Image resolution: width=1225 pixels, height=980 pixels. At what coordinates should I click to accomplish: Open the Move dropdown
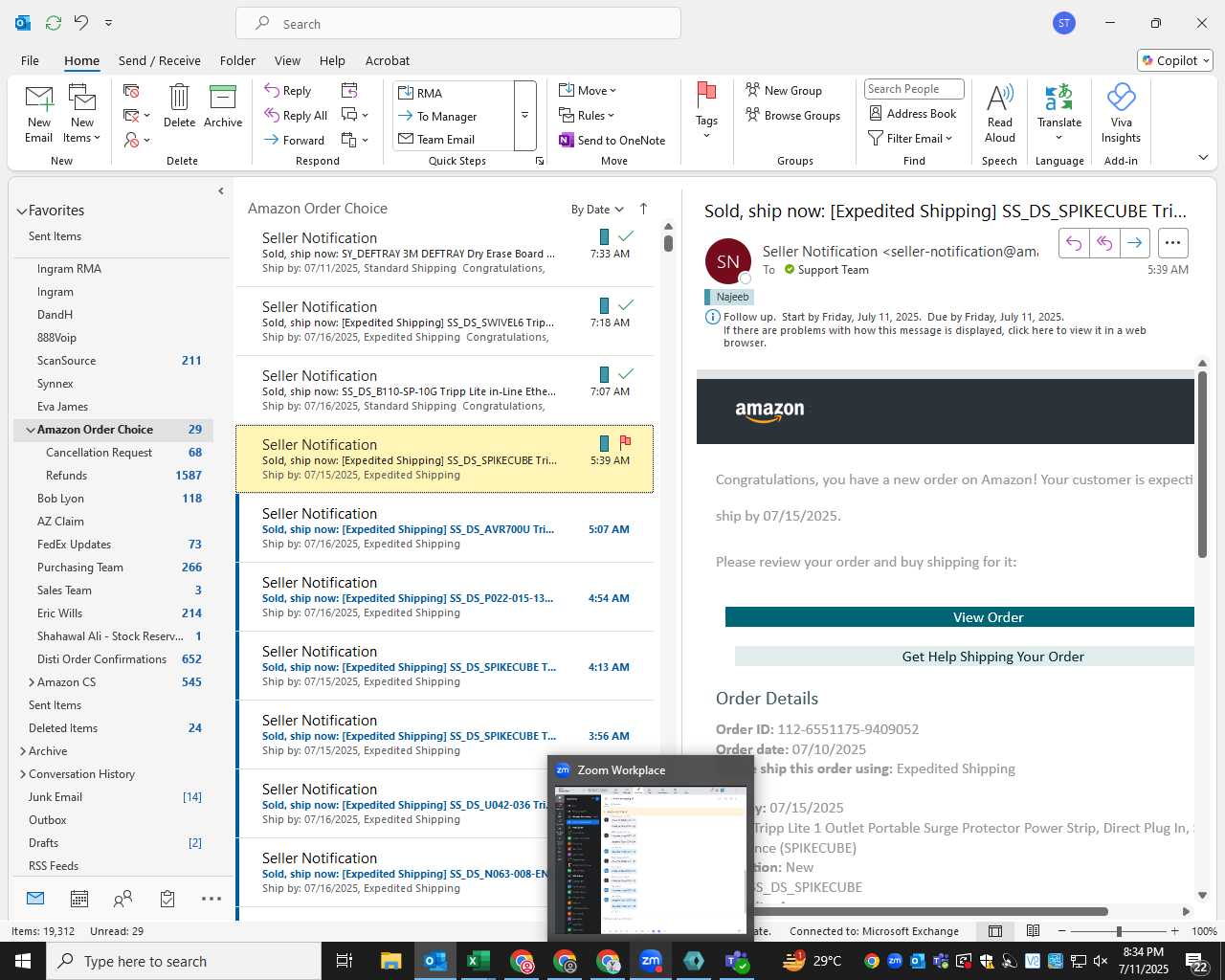(588, 91)
